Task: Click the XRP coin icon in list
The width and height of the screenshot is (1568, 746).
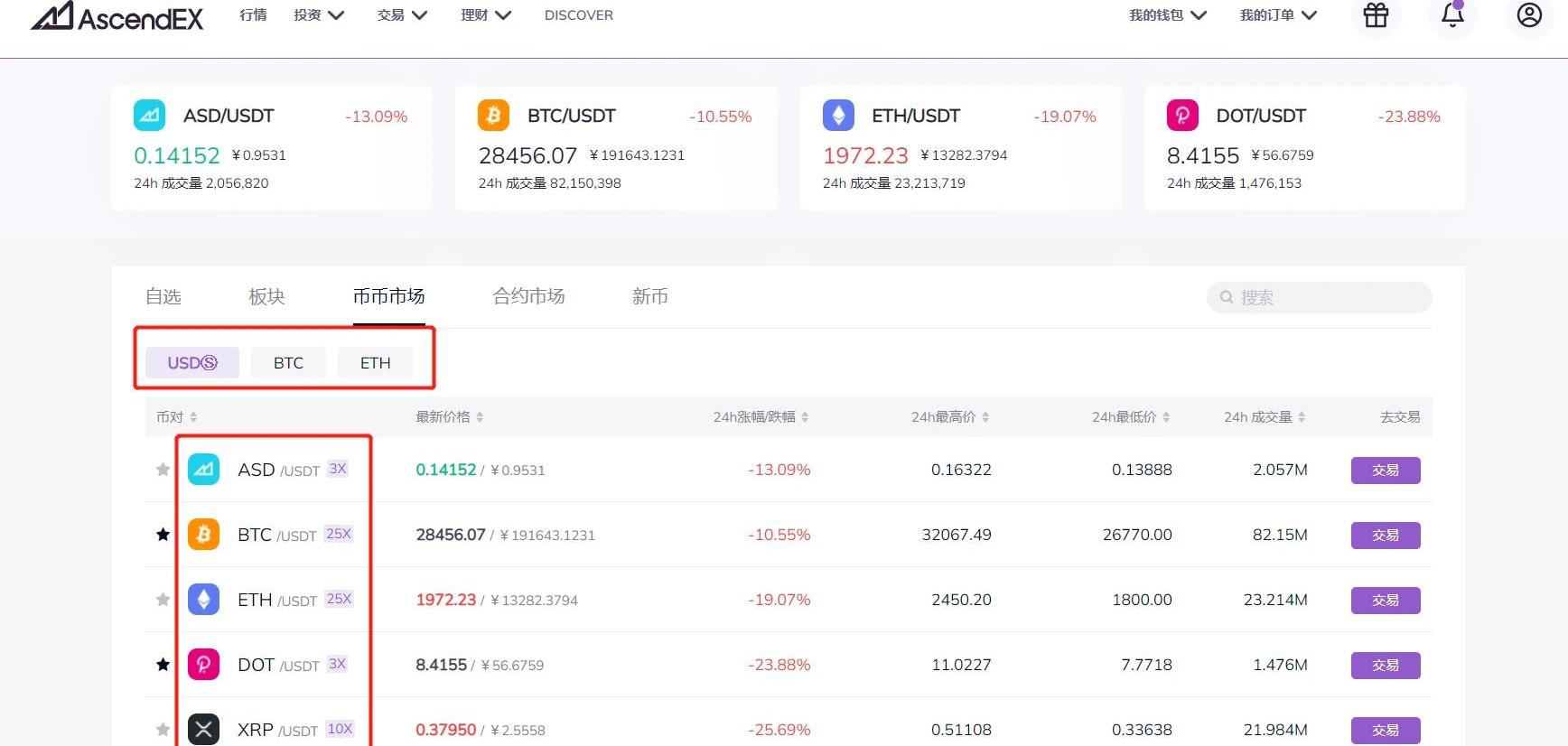Action: coord(203,729)
